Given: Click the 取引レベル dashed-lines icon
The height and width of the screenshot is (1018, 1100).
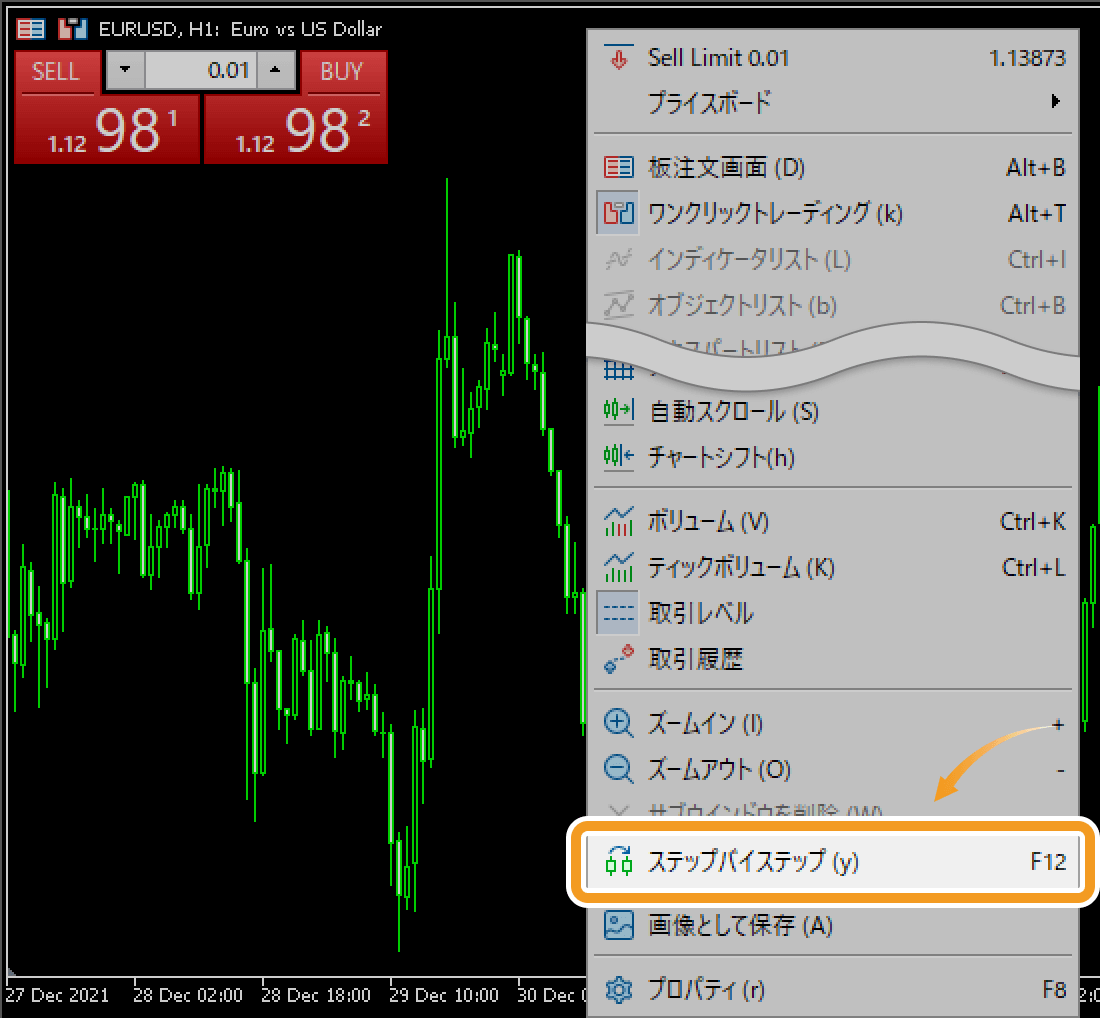Looking at the screenshot, I should pos(618,613).
